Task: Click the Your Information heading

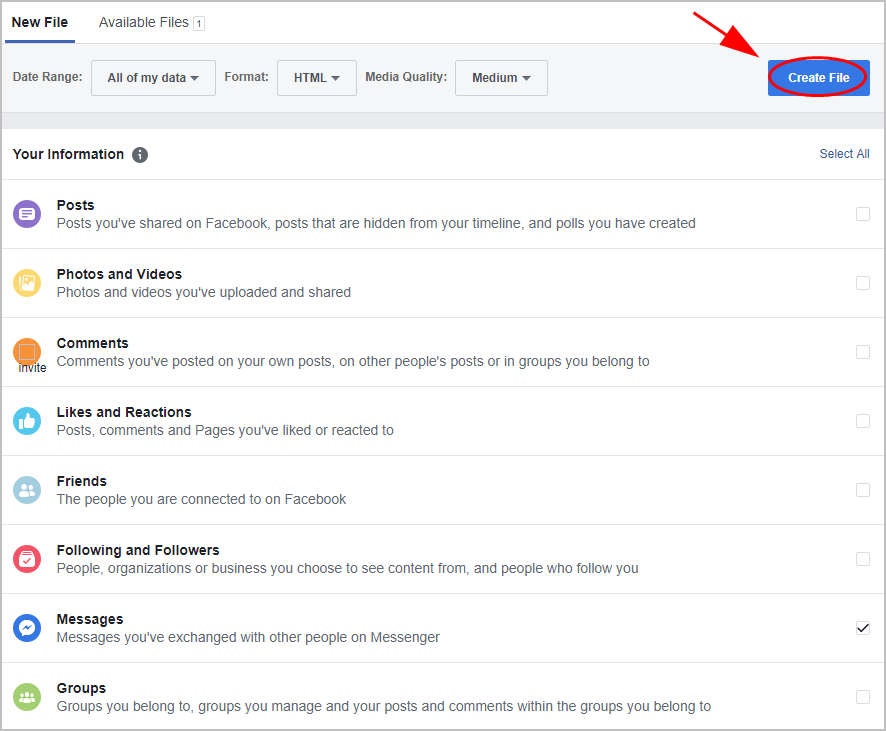Action: point(68,154)
